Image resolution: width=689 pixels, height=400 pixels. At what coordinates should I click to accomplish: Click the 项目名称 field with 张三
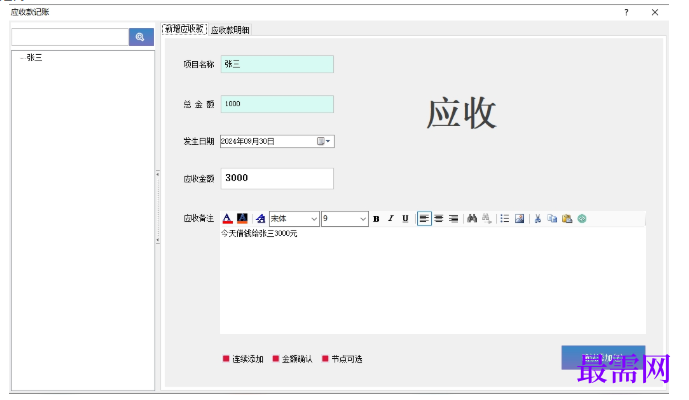277,64
